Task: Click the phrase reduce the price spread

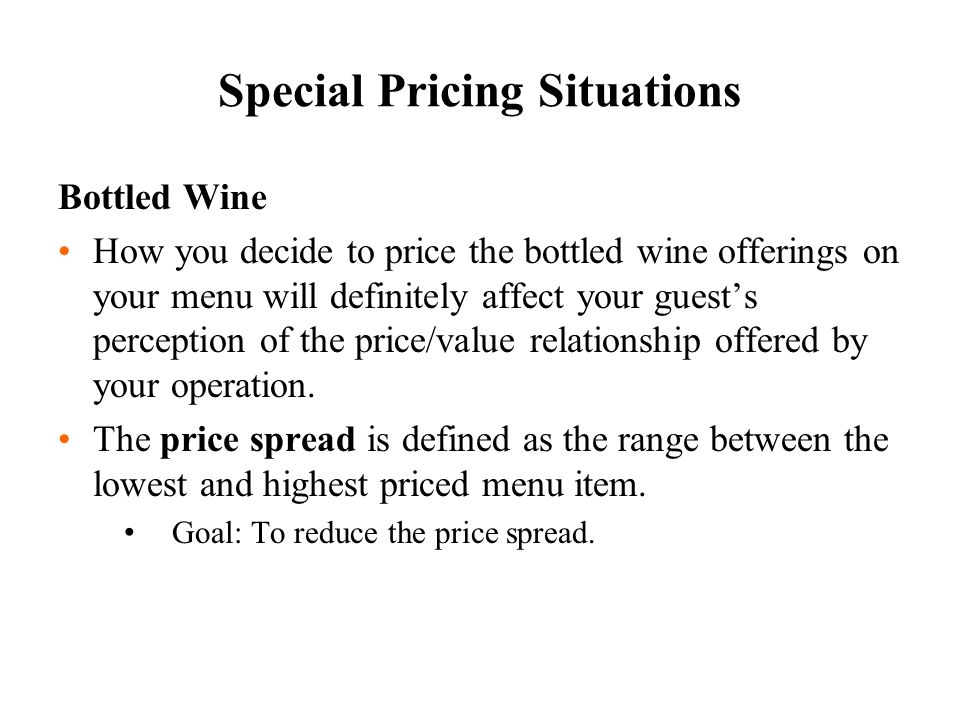Action: pos(444,533)
